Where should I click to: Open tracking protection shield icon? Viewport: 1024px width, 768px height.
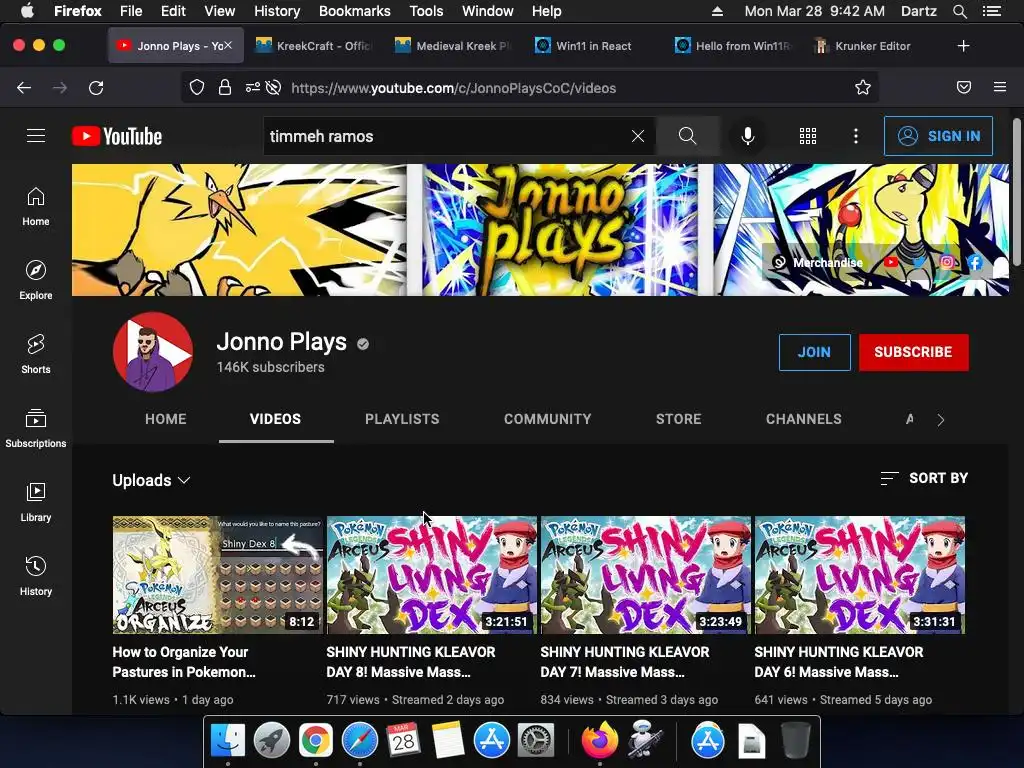pyautogui.click(x=197, y=88)
